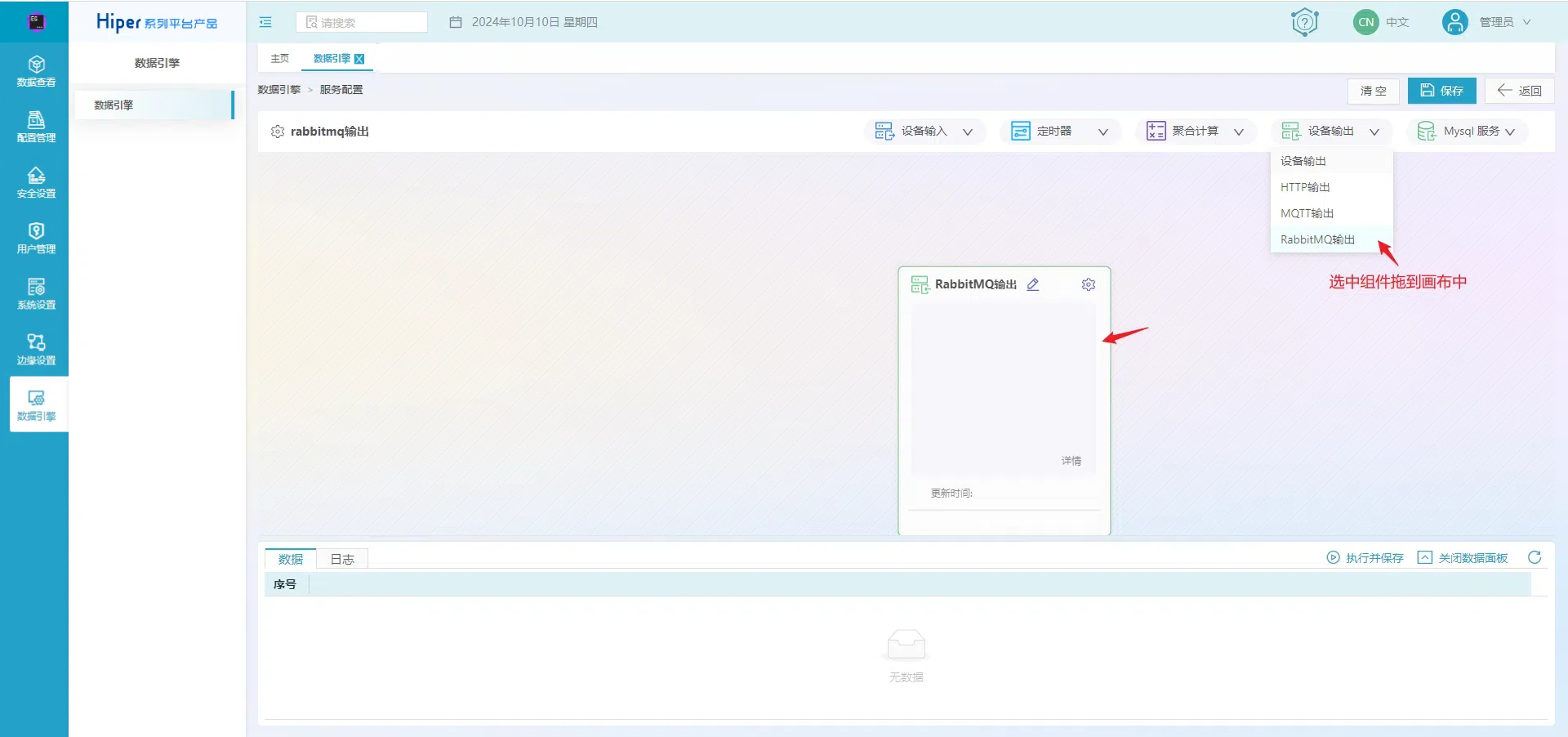Switch to the 主页 tab
The image size is (1568, 737).
[x=280, y=59]
